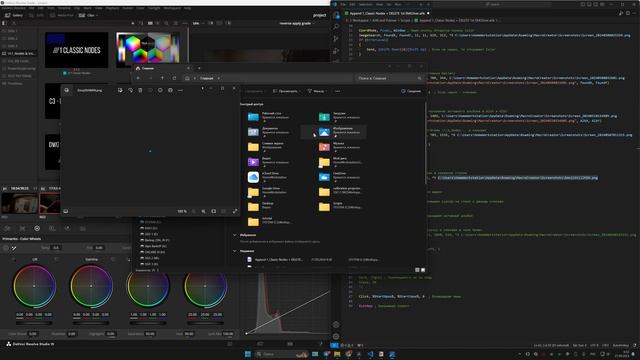
Task: Click the Back arrow in File Explorer
Action: [138, 78]
